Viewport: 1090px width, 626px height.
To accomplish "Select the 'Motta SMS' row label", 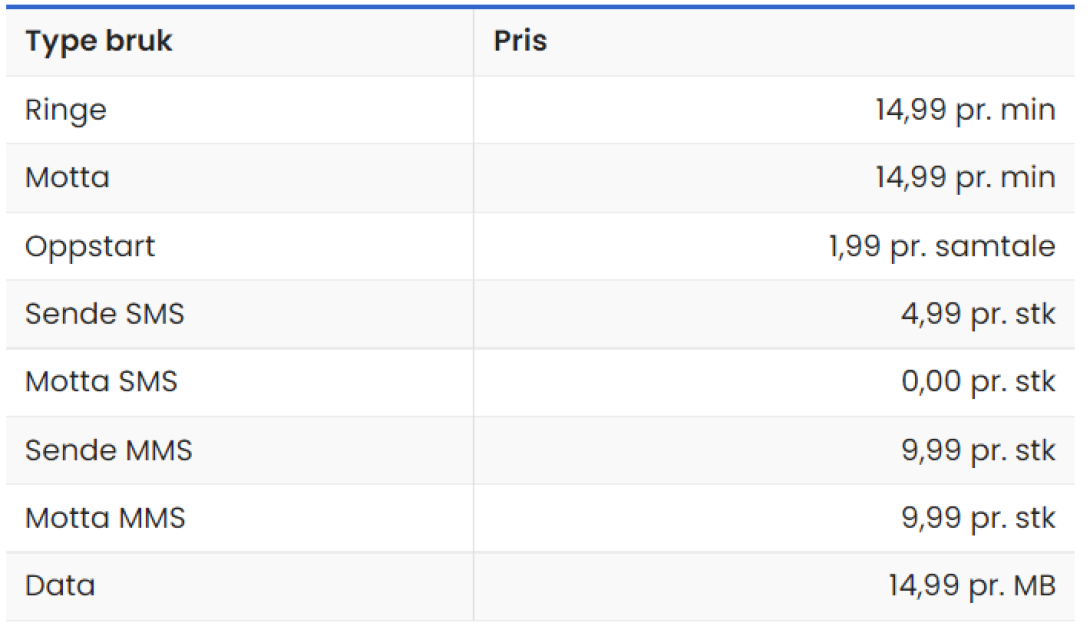I will point(101,382).
